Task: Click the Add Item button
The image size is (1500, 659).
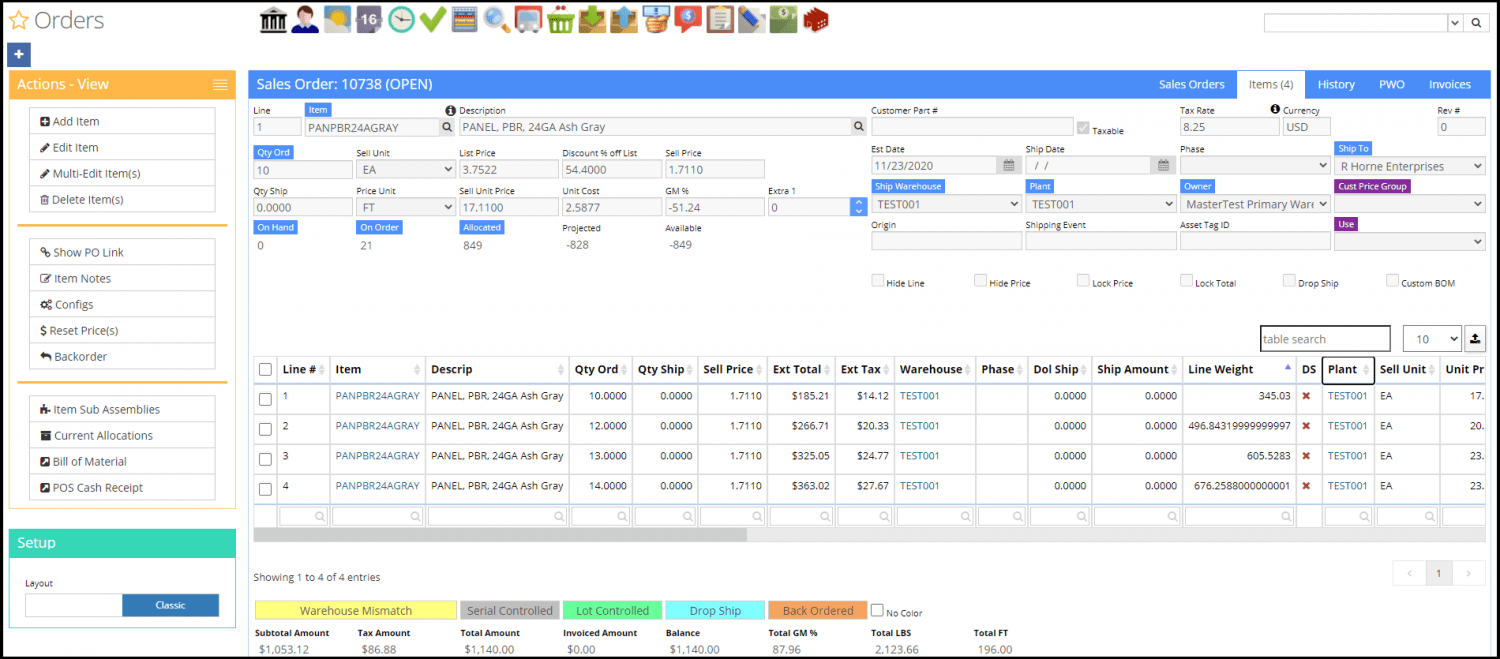Action: [122, 121]
